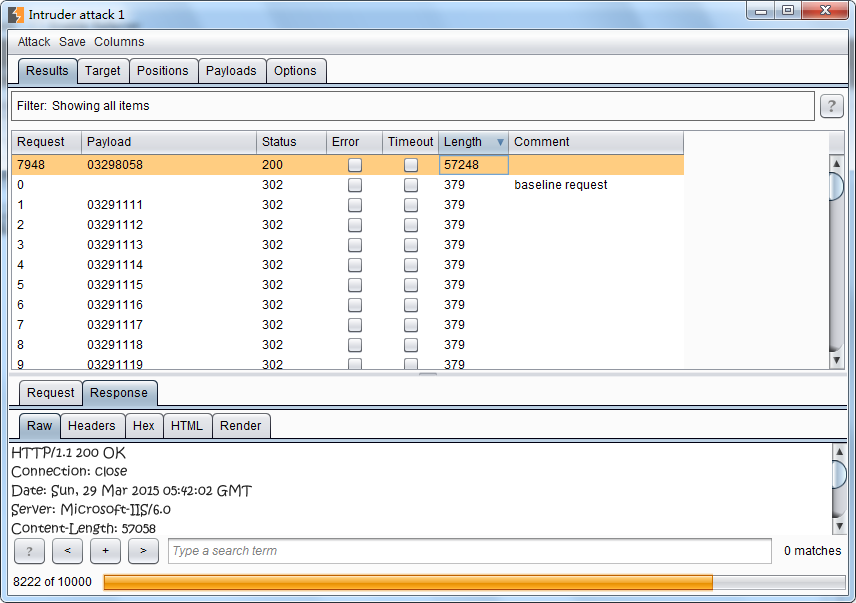This screenshot has height=603, width=856.
Task: Open the Attack menu
Action: (x=34, y=42)
